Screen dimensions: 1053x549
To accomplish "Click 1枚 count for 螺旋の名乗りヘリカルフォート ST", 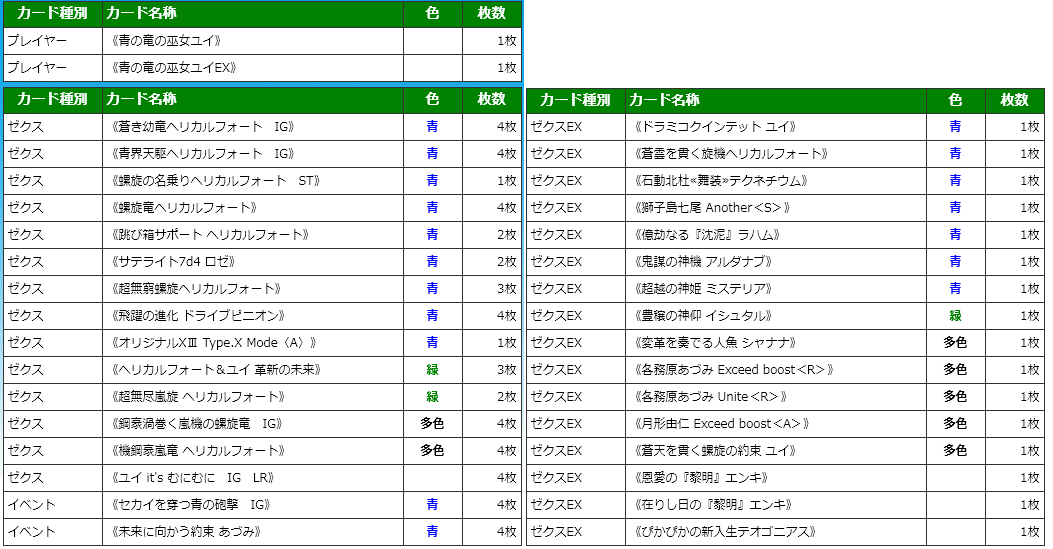I will [507, 181].
